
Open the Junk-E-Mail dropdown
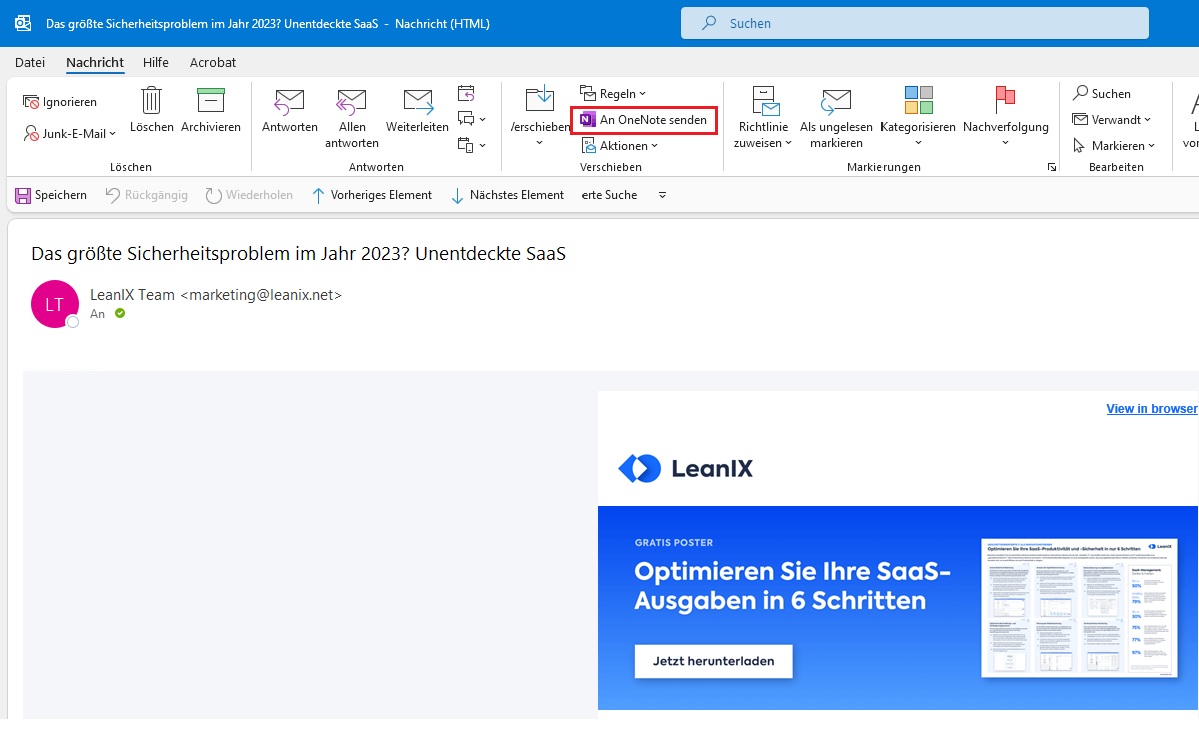pos(70,133)
